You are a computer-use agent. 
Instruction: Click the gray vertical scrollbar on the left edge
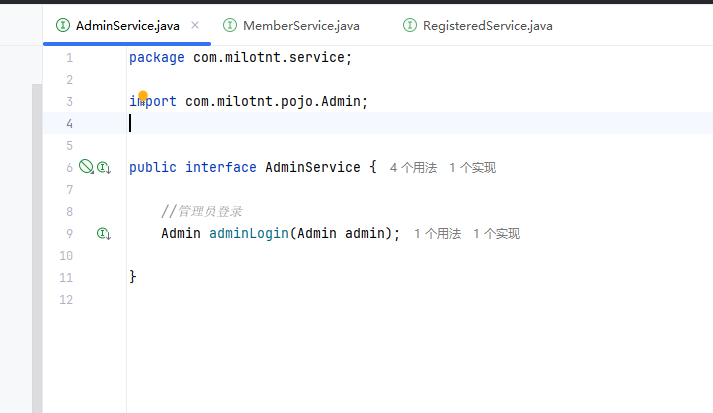[x=37, y=248]
